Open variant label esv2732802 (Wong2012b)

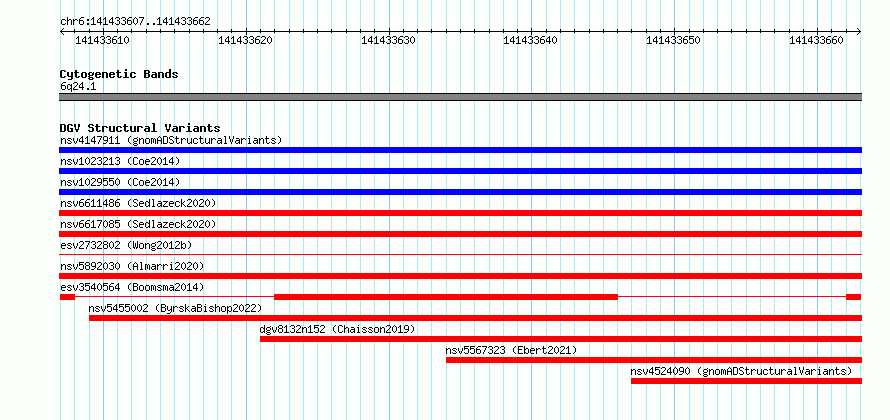coord(126,245)
